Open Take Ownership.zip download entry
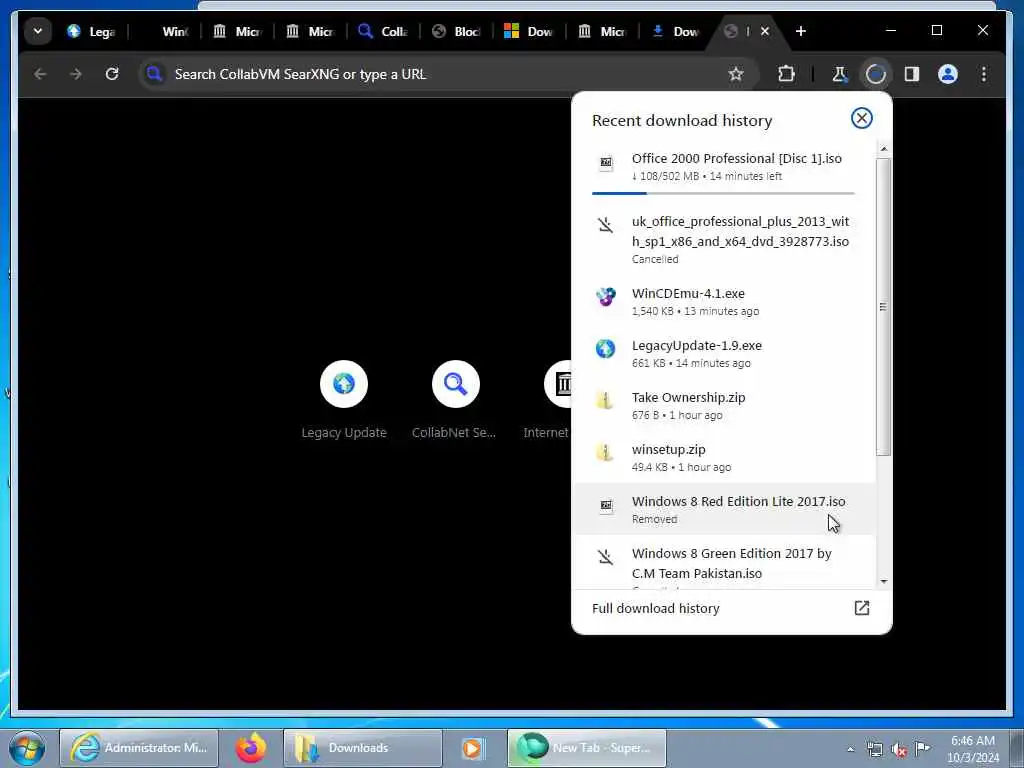Viewport: 1024px width, 768px height. pyautogui.click(x=724, y=405)
